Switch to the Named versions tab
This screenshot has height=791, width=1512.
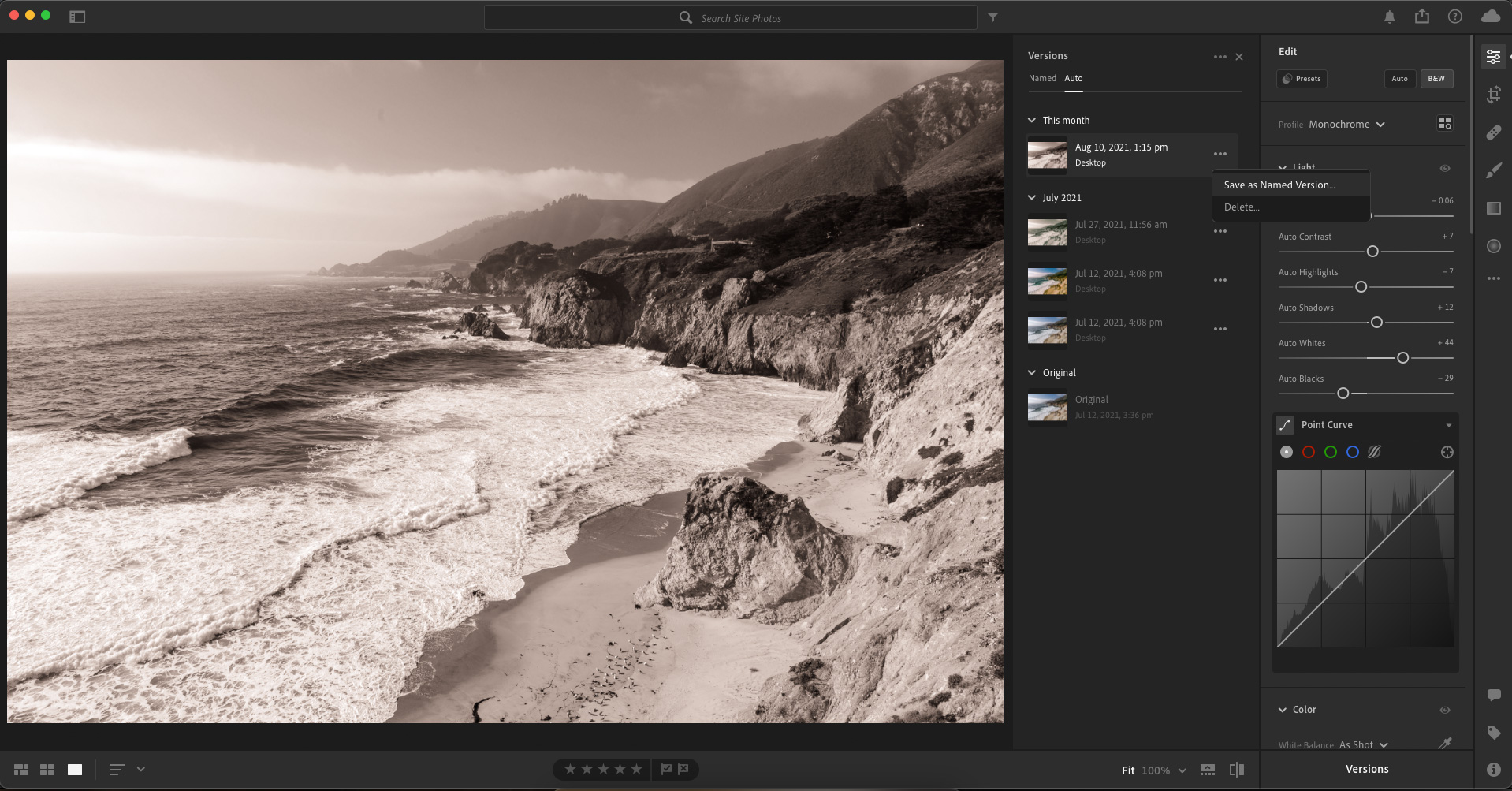pyautogui.click(x=1041, y=78)
